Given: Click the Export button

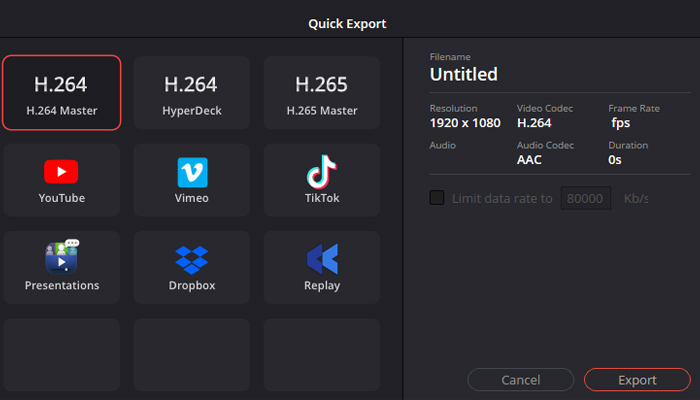Looking at the screenshot, I should pos(637,380).
